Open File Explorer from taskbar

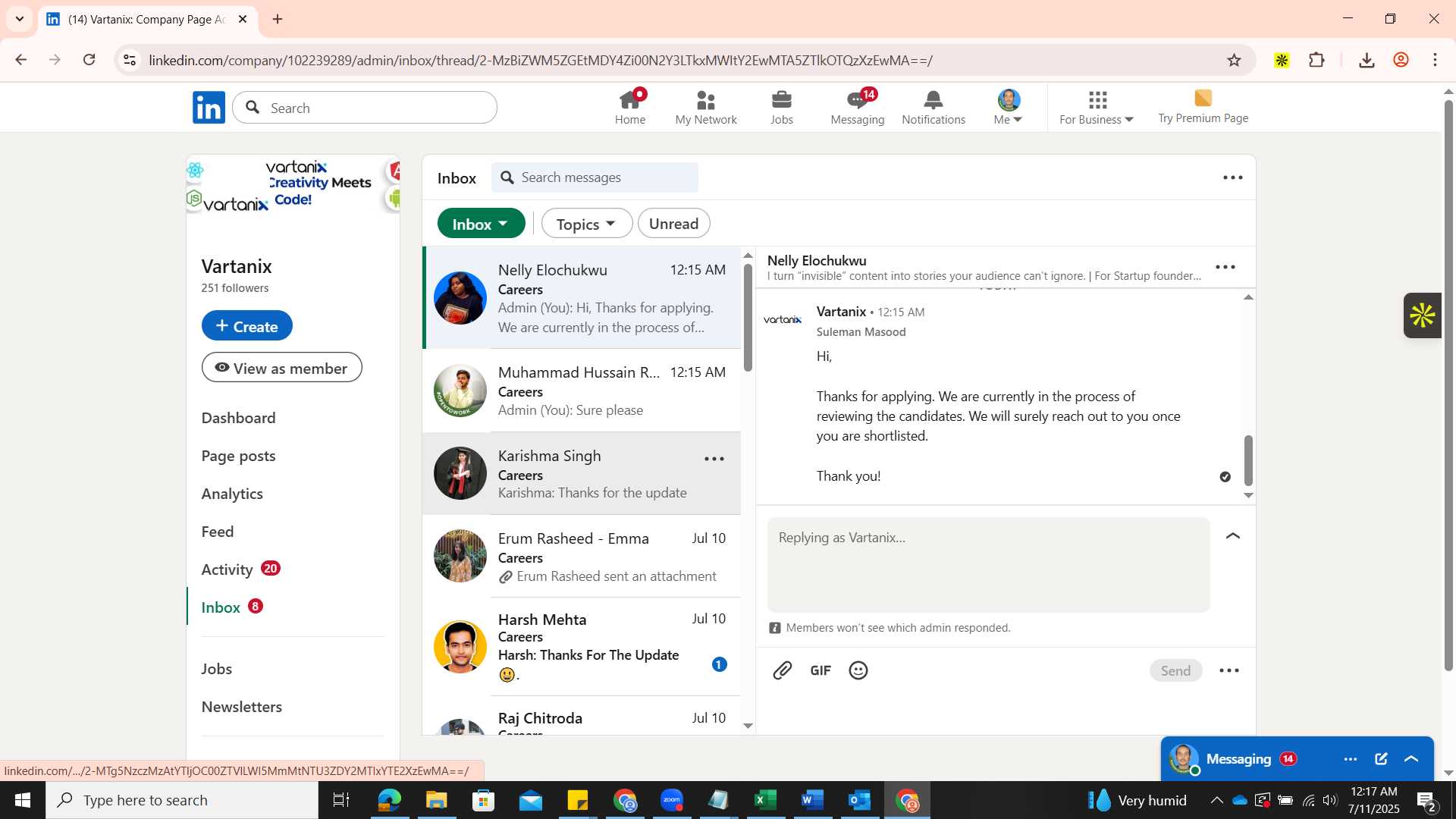(x=436, y=800)
